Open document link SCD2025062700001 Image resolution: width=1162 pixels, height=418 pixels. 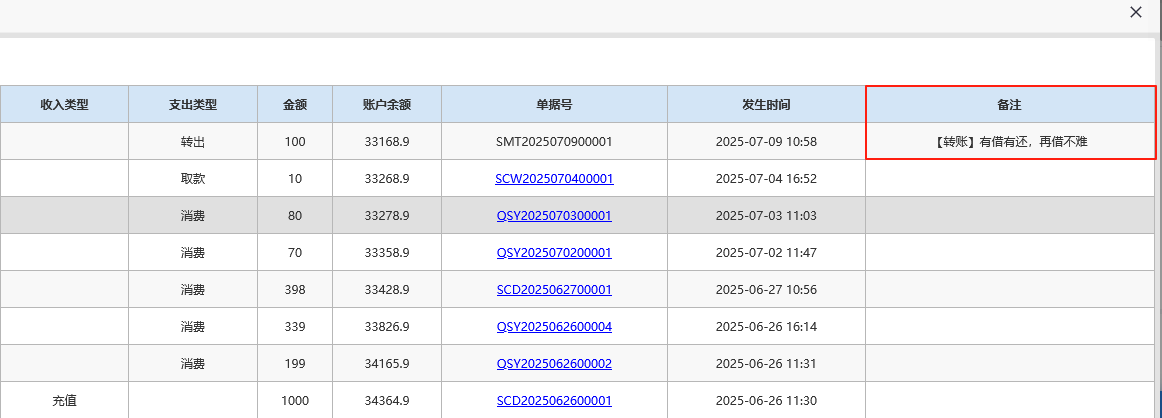(x=554, y=290)
